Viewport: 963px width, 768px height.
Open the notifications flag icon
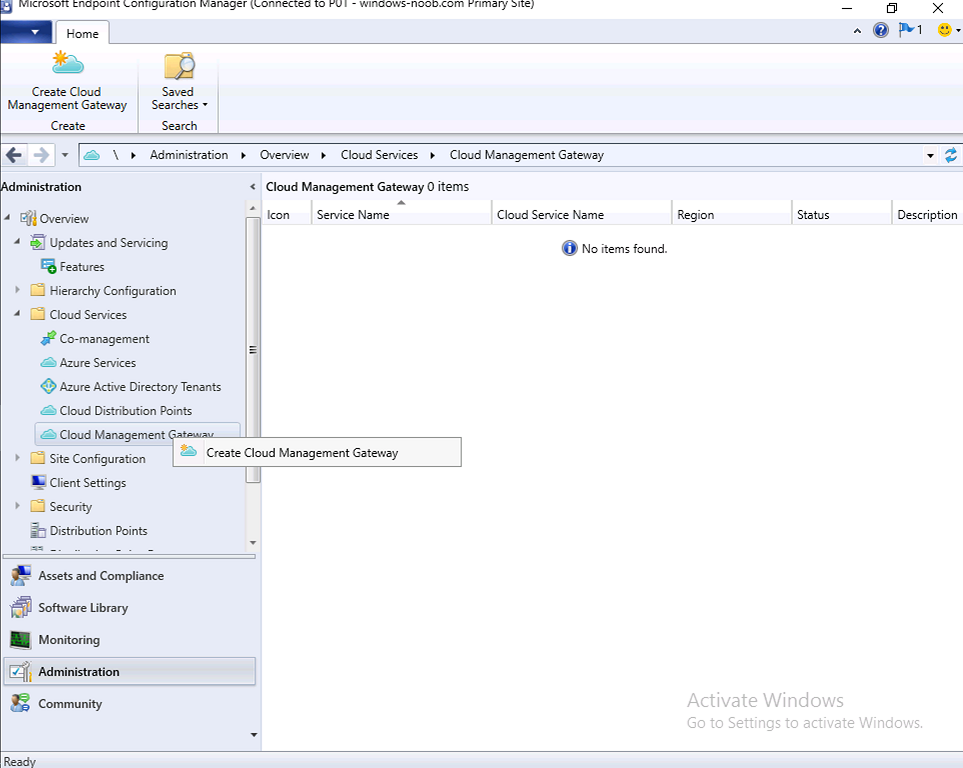[x=906, y=29]
